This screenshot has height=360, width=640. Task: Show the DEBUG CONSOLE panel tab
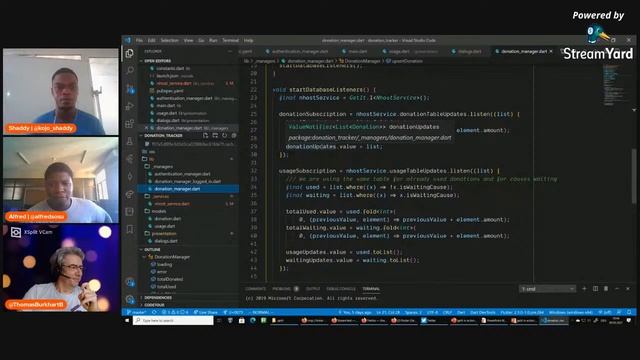tap(341, 289)
